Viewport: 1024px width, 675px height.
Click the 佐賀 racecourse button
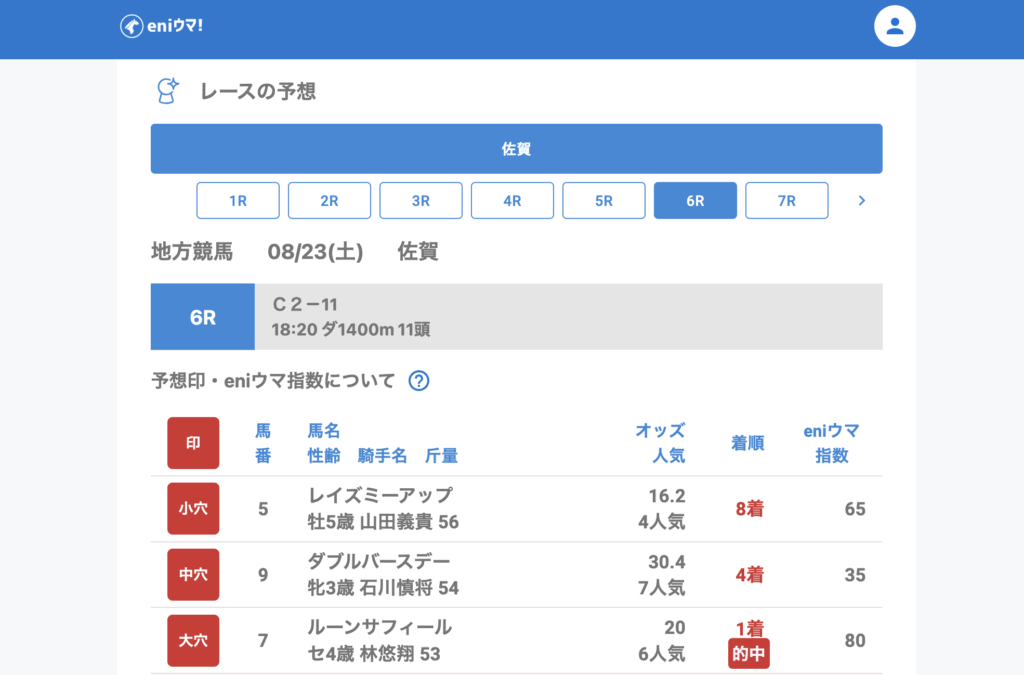(516, 149)
